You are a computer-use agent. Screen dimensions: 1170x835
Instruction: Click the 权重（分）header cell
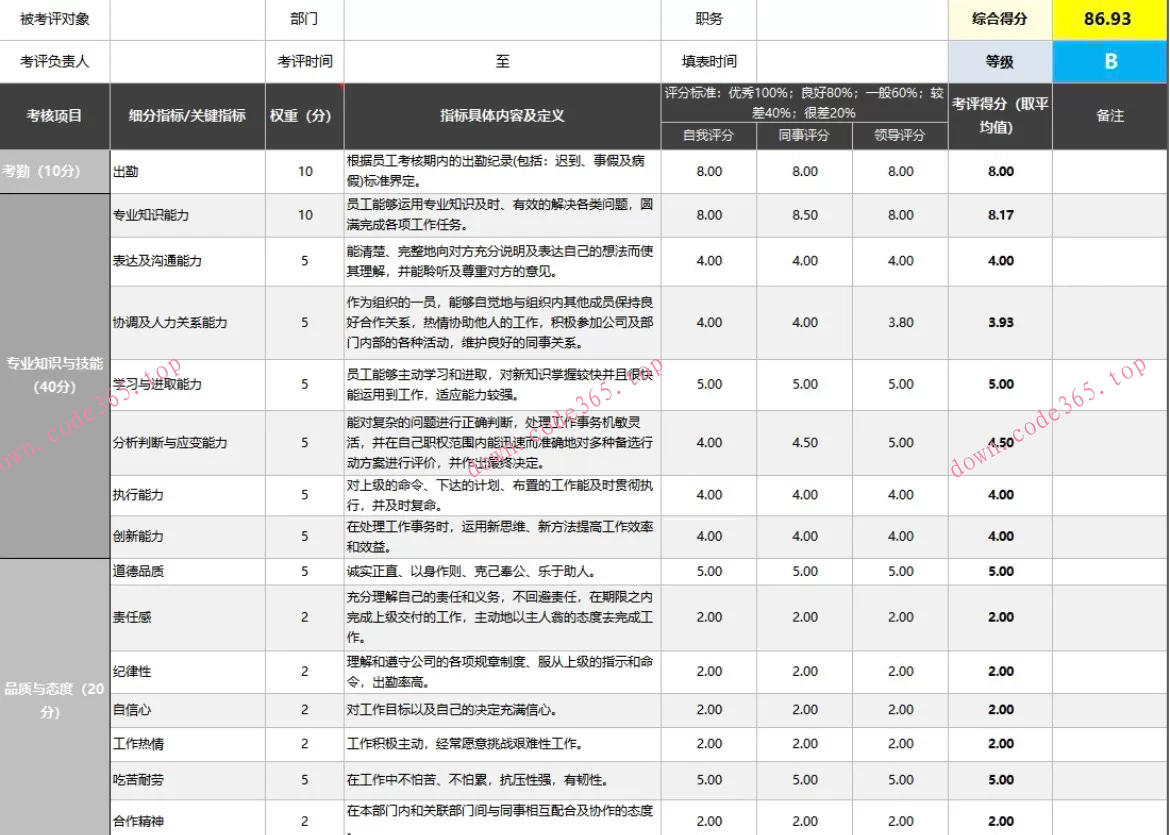303,117
